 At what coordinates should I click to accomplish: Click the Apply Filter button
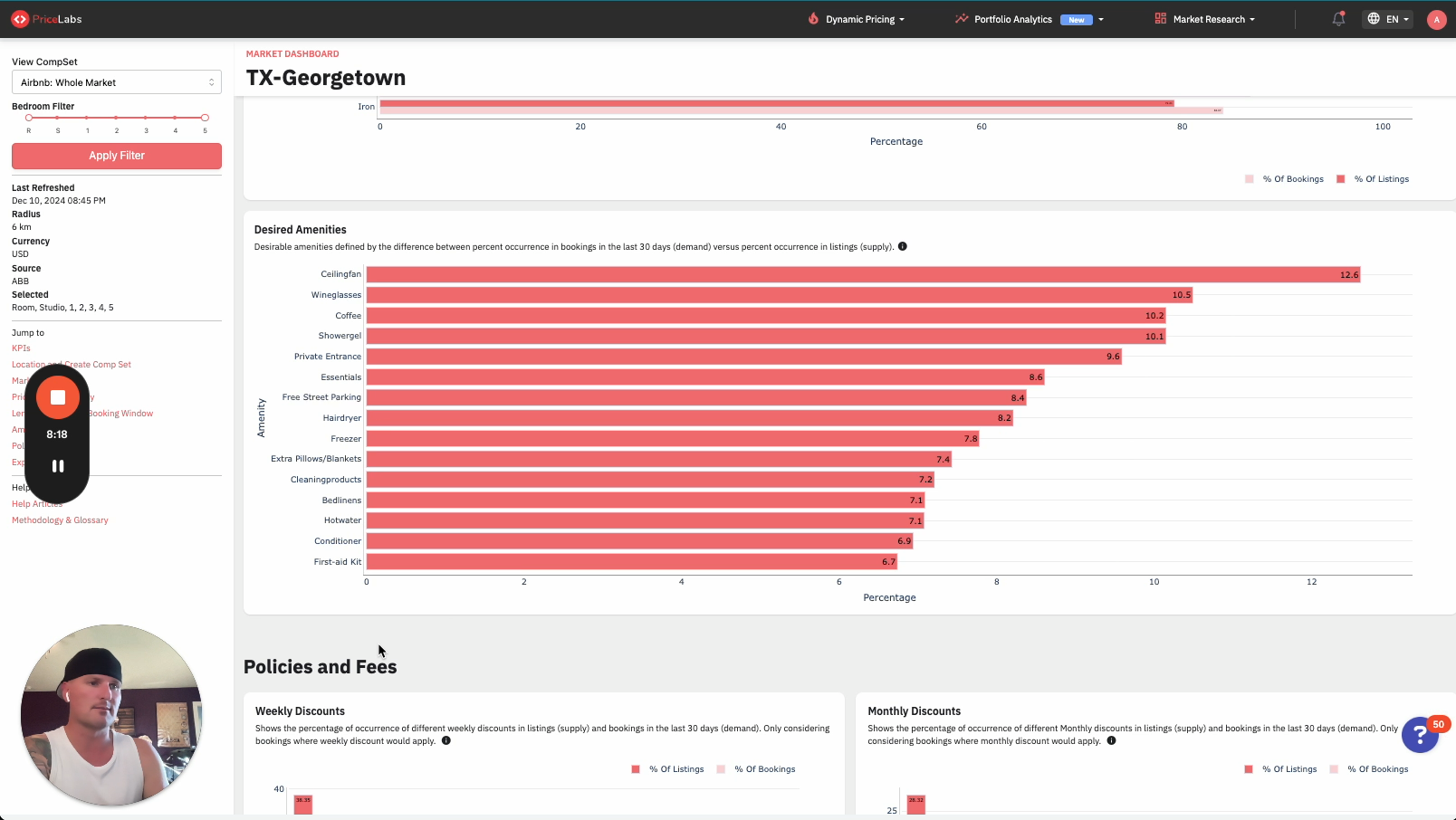click(x=117, y=156)
